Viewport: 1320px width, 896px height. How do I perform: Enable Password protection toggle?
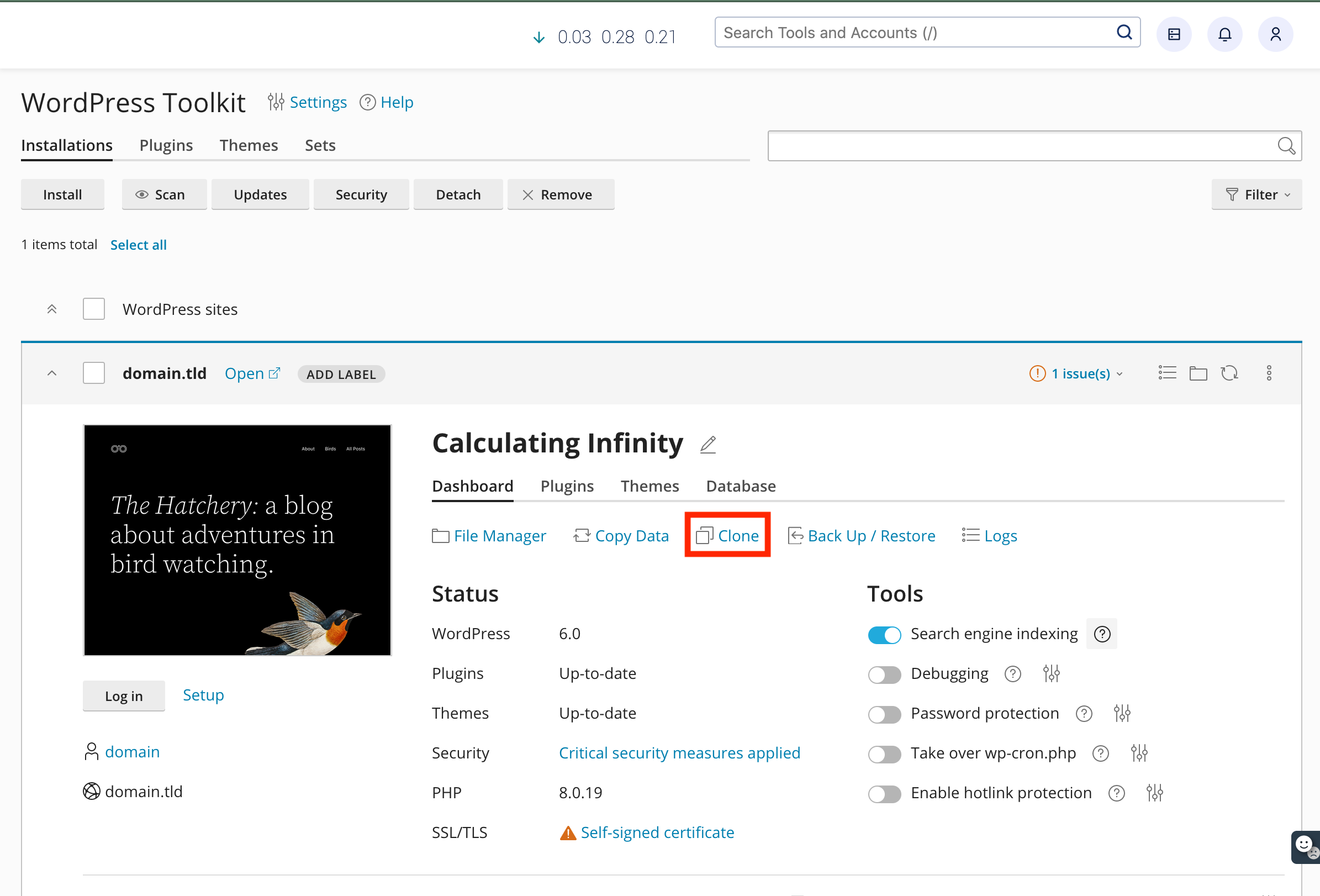(884, 715)
